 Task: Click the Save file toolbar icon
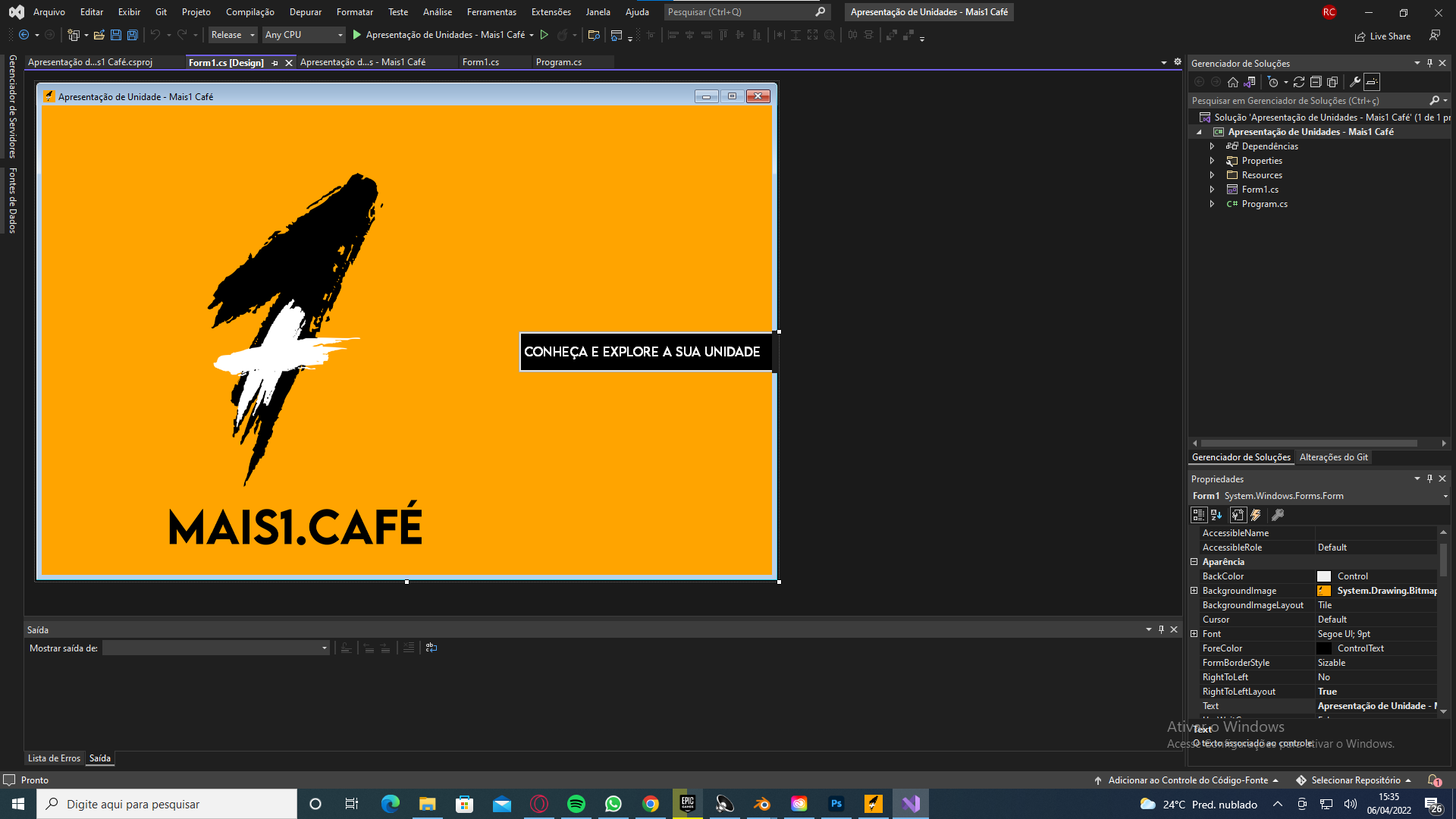click(x=116, y=35)
